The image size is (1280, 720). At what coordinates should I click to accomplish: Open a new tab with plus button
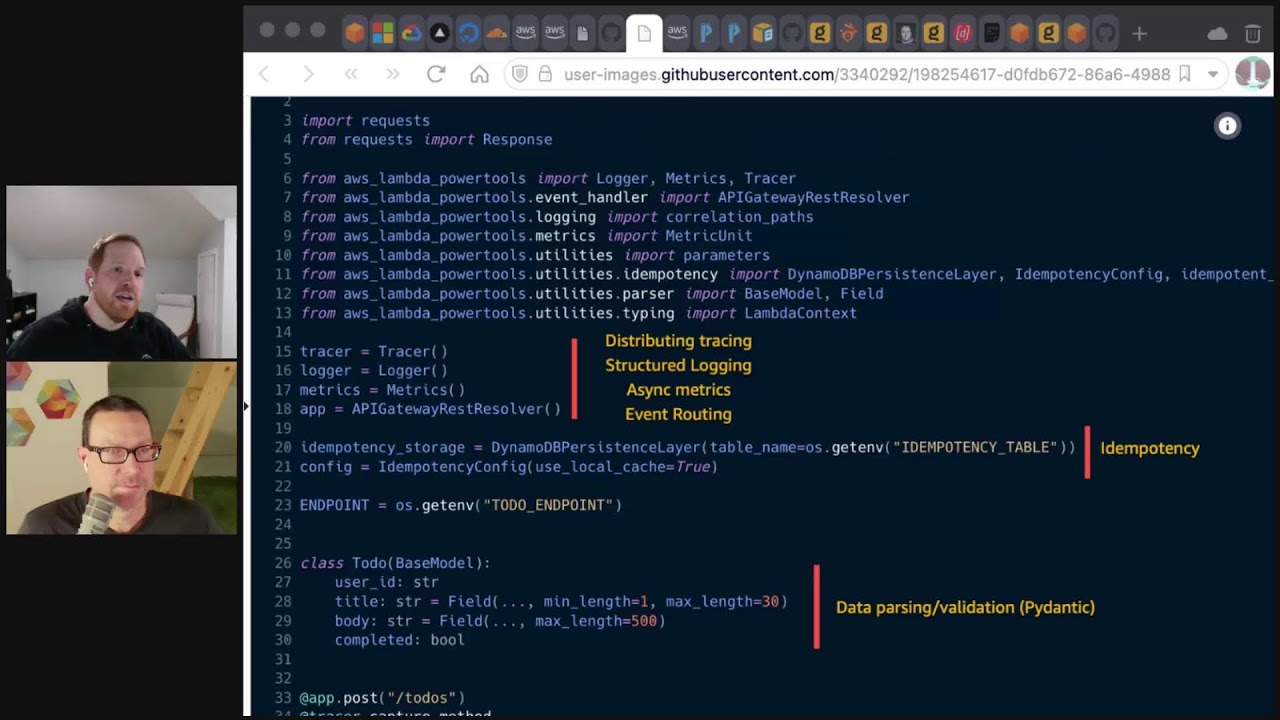1139,33
